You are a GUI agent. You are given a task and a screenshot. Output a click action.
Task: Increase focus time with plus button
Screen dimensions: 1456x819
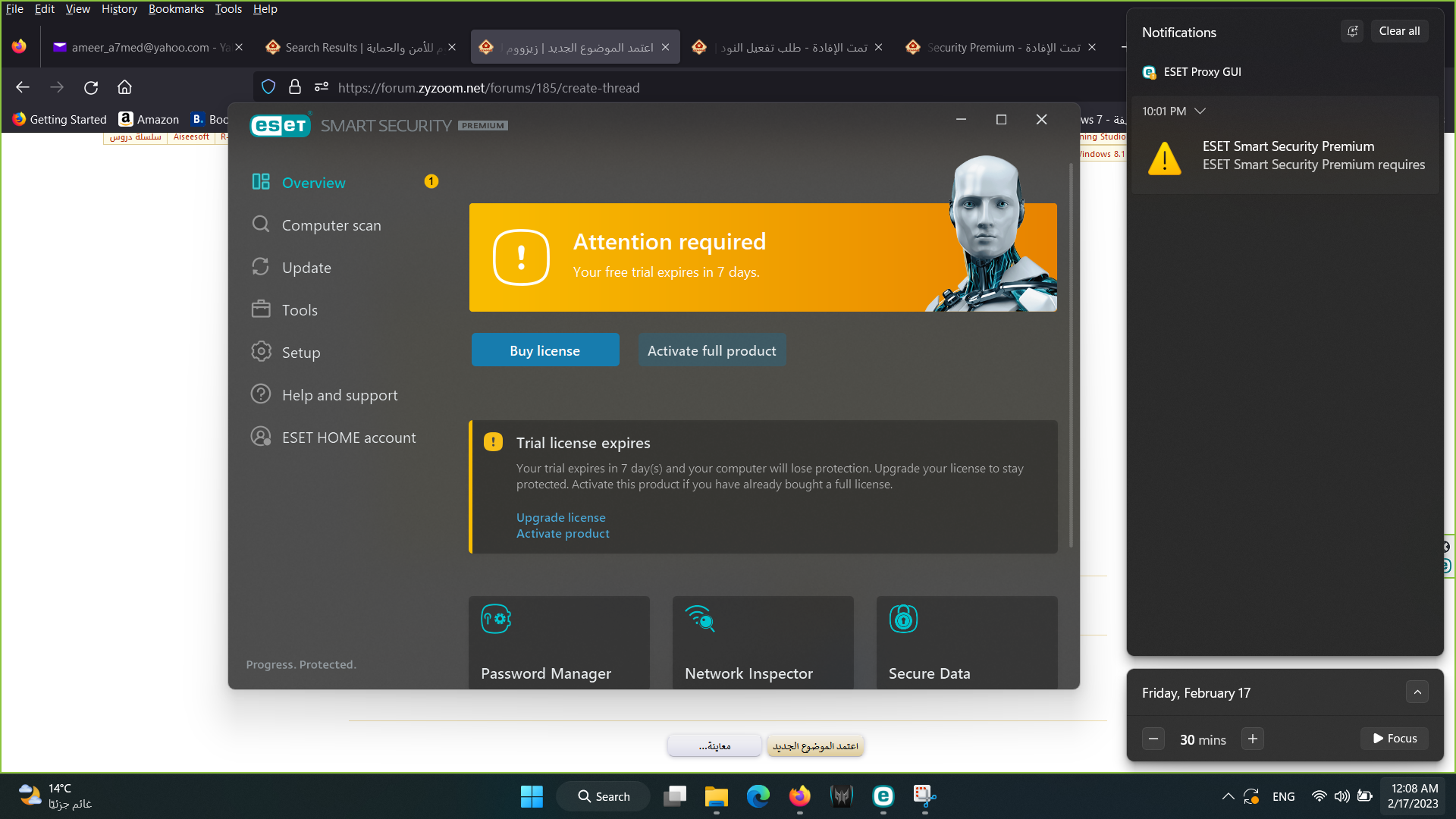1253,739
